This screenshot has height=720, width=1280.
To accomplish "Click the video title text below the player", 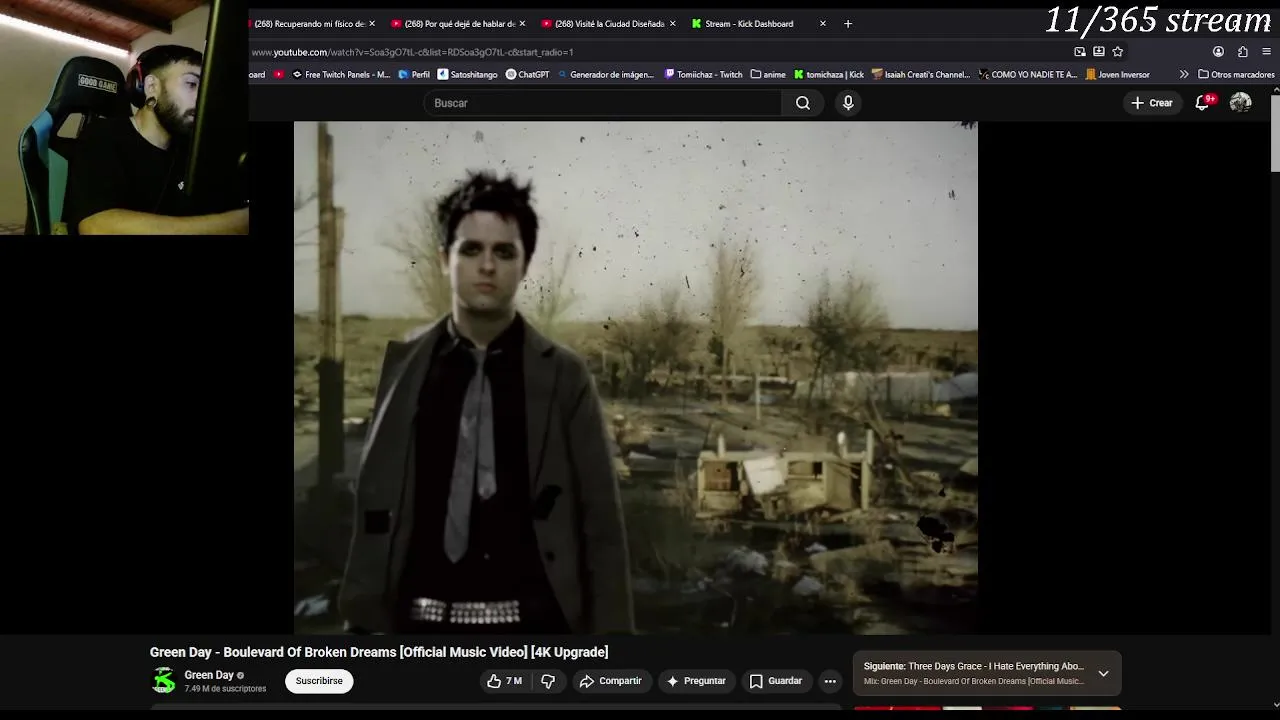I will pos(379,652).
